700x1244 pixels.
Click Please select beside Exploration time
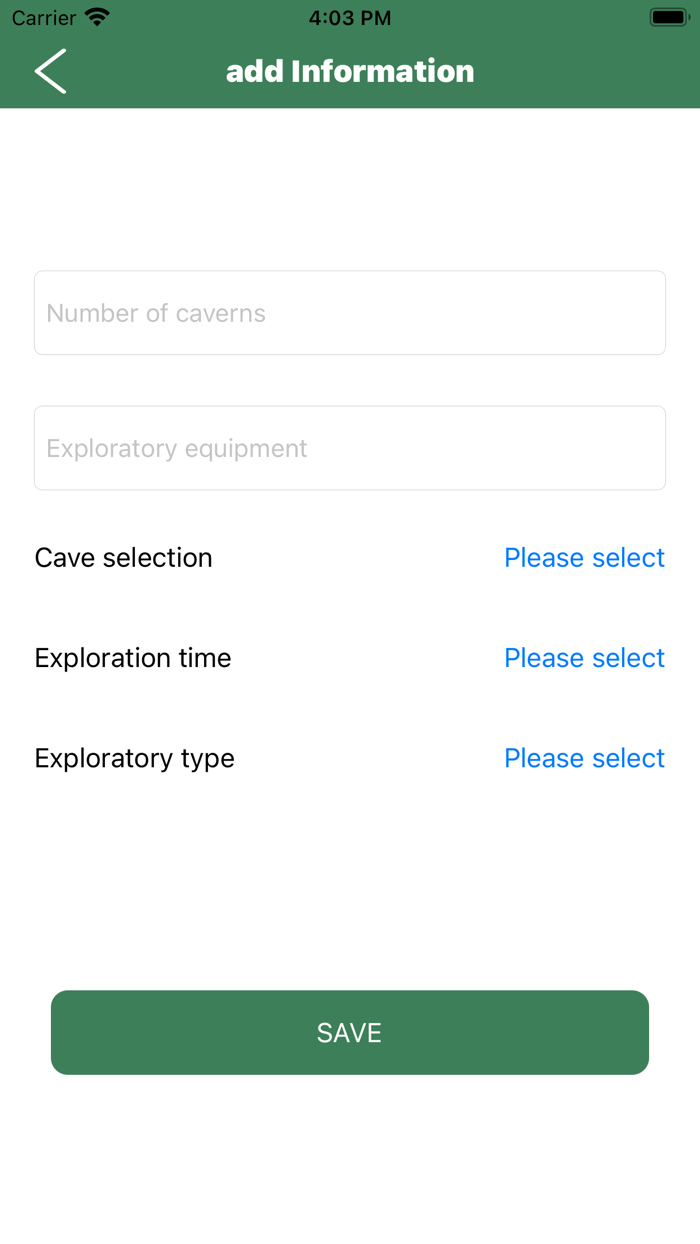pos(584,658)
